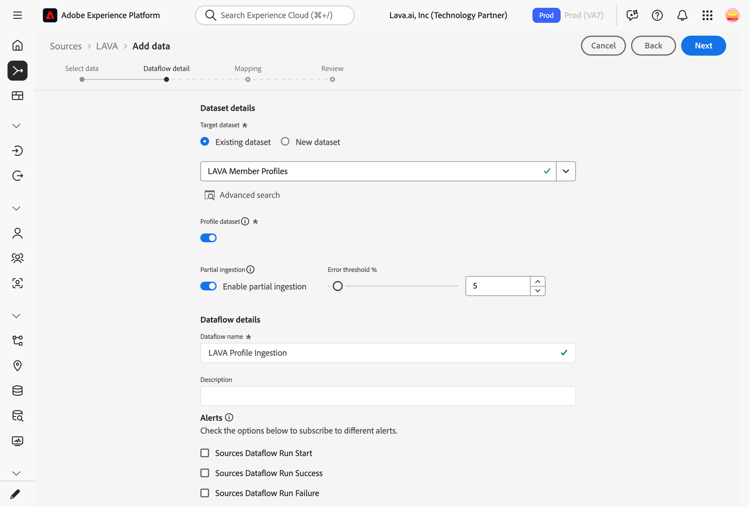Image resolution: width=750 pixels, height=507 pixels.
Task: Select the Existing dataset radio button
Action: pos(205,142)
